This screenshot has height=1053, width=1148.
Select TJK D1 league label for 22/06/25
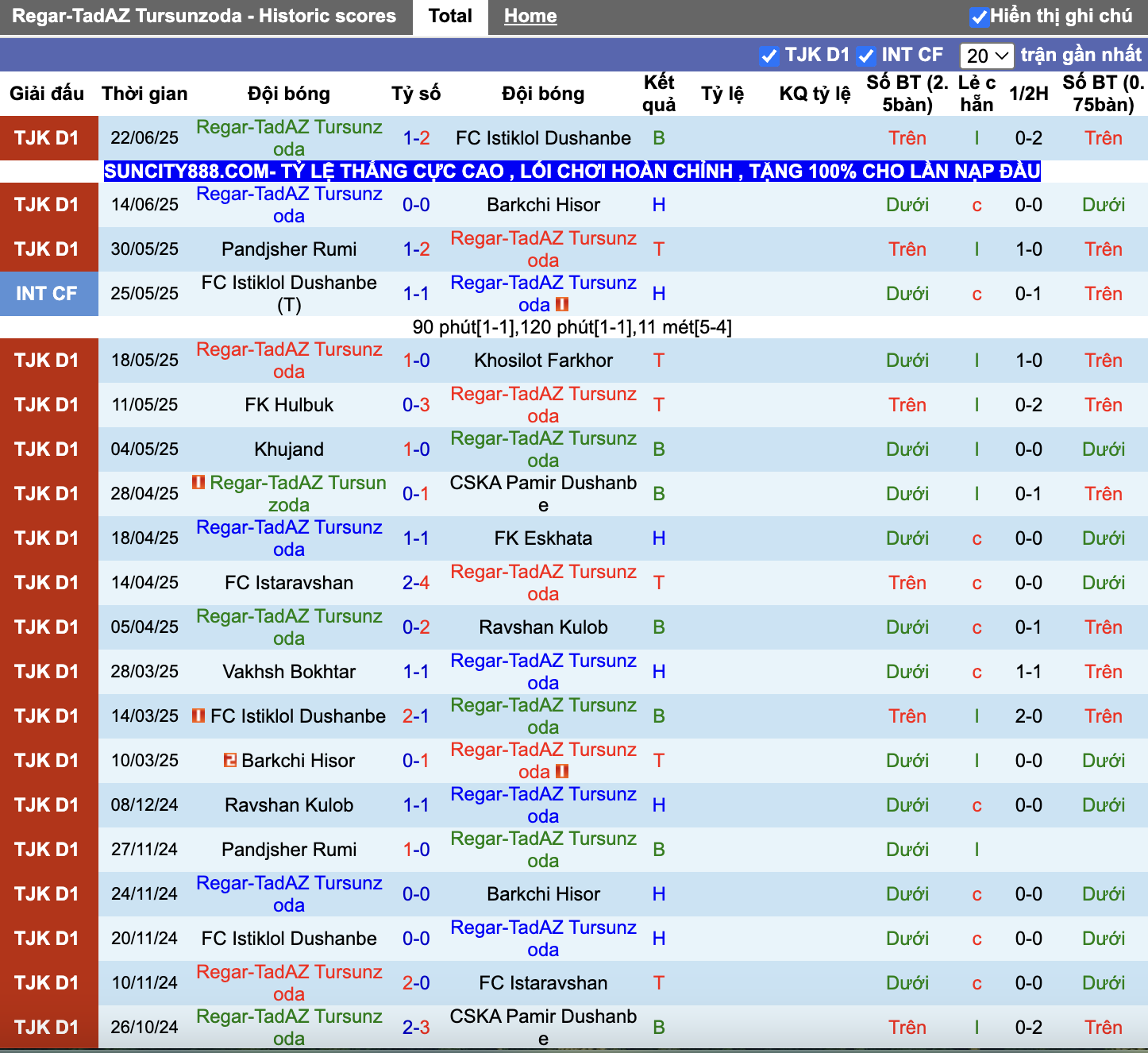pyautogui.click(x=47, y=138)
